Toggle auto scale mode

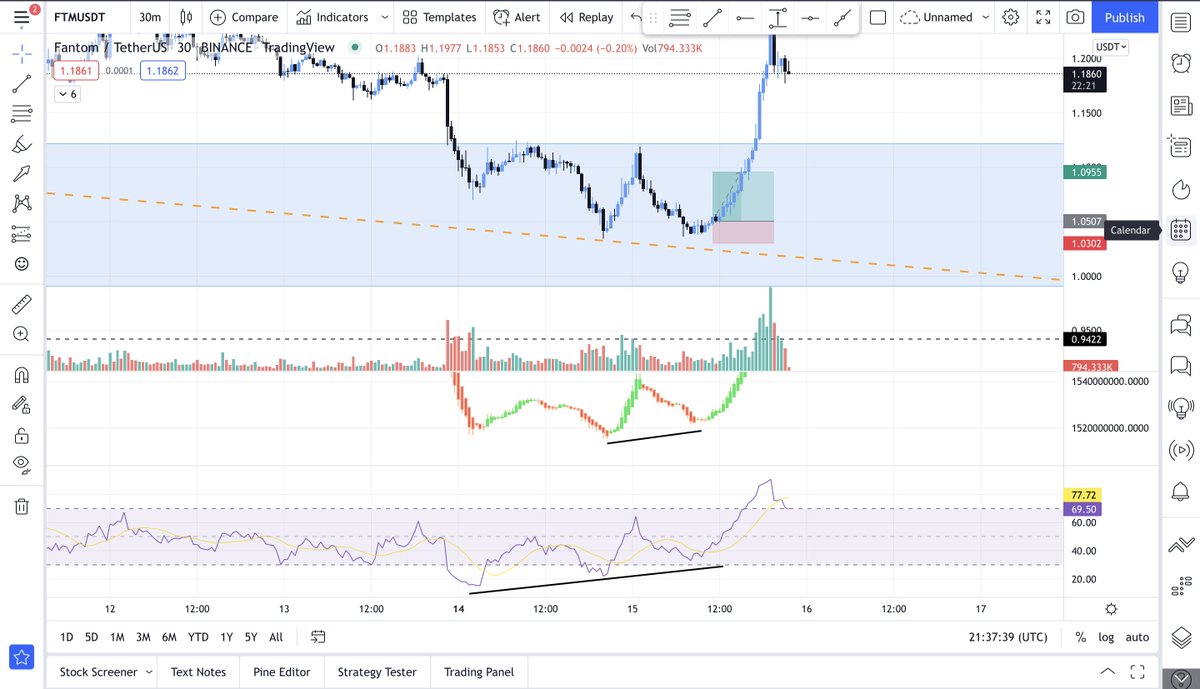tap(1137, 637)
